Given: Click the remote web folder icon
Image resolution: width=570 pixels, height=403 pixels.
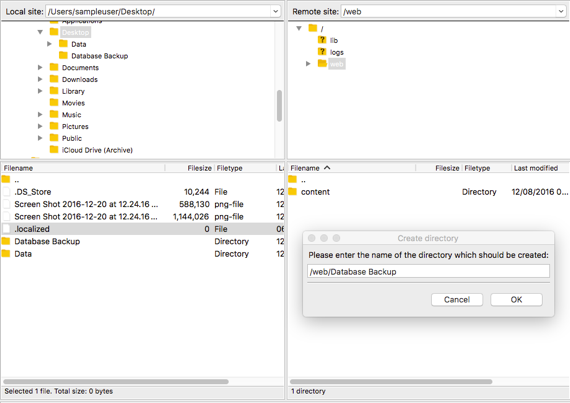Looking at the screenshot, I should (322, 63).
